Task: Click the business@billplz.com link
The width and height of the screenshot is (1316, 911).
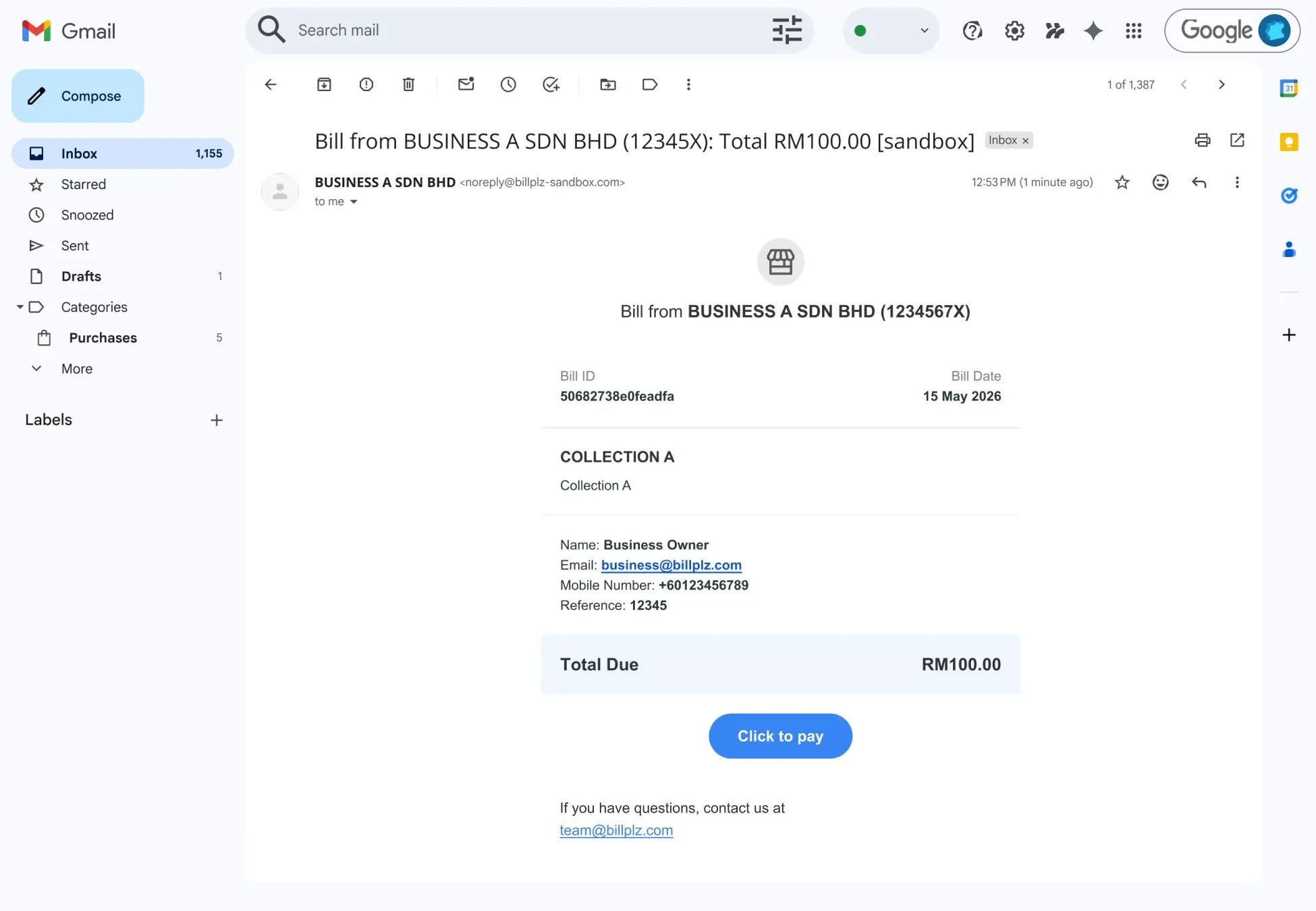Action: coord(671,565)
